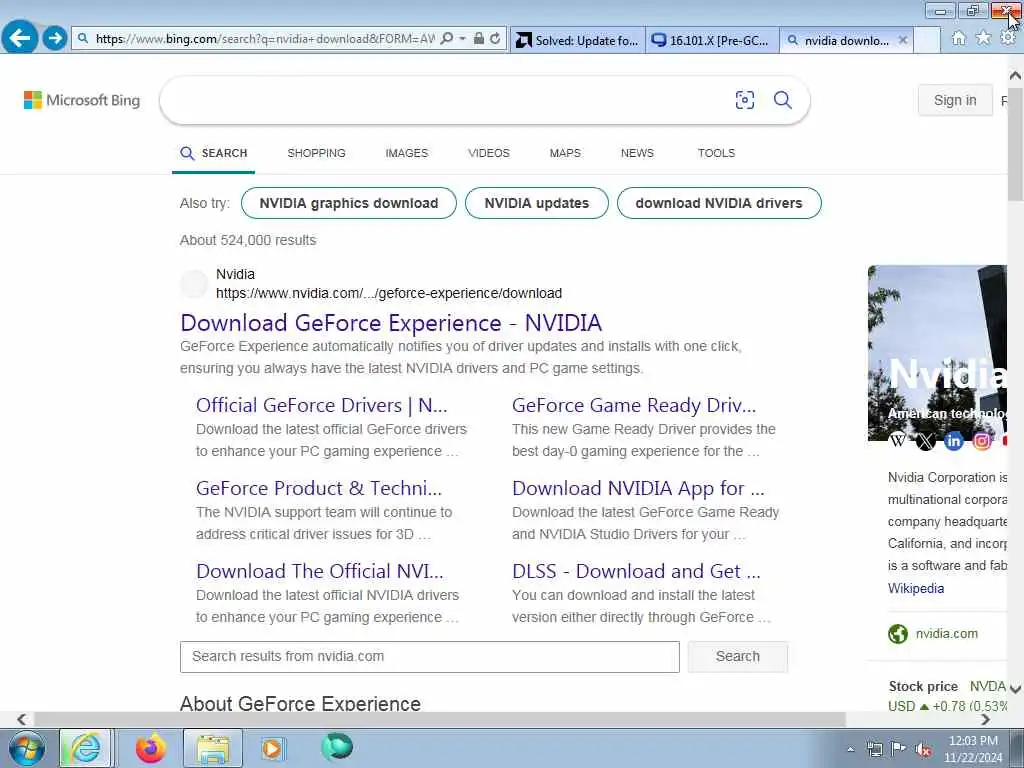Click the security lock icon in address bar
Image resolution: width=1024 pixels, height=768 pixels.
pos(479,39)
